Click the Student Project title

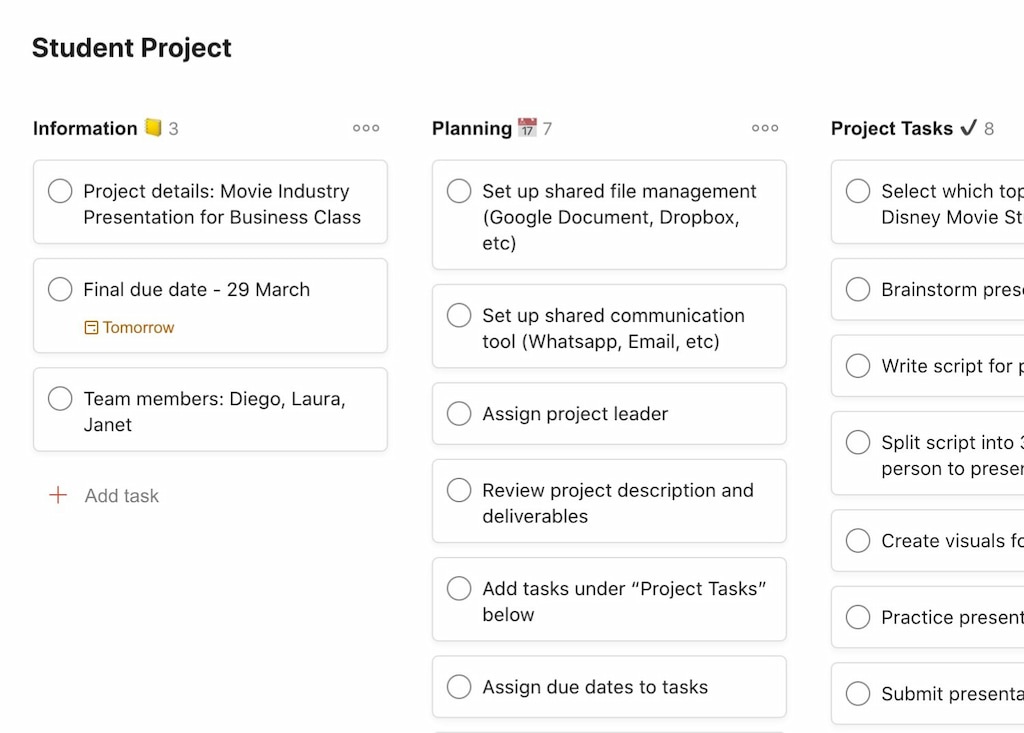(131, 47)
